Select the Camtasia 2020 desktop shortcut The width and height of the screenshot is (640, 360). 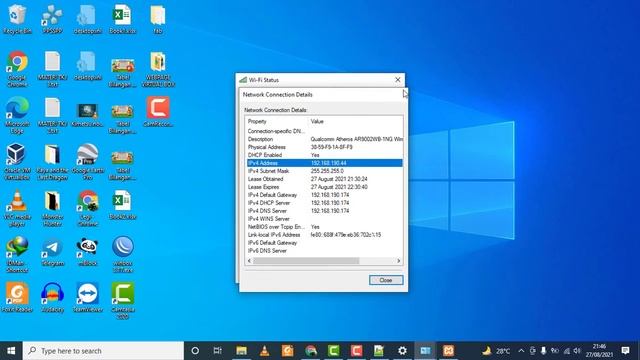point(122,301)
